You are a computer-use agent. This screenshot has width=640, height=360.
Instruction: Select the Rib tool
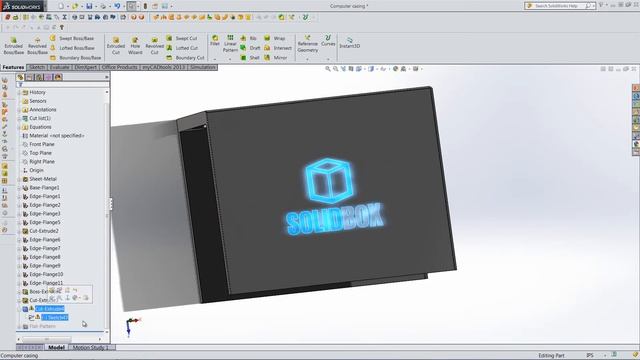(249, 38)
